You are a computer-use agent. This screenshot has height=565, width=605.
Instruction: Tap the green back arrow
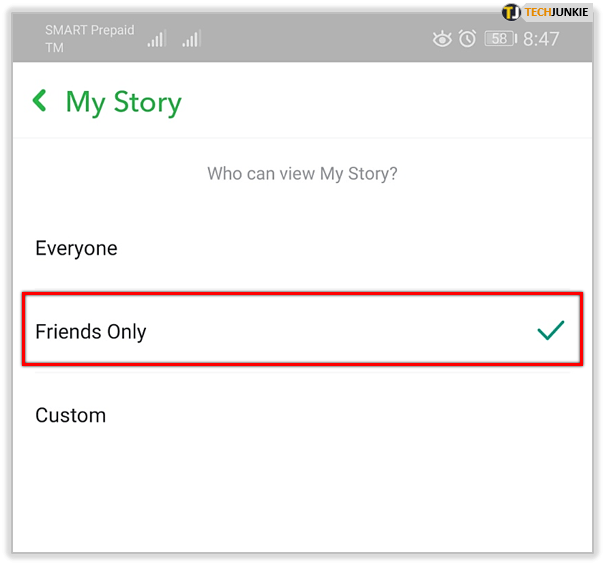tap(40, 101)
